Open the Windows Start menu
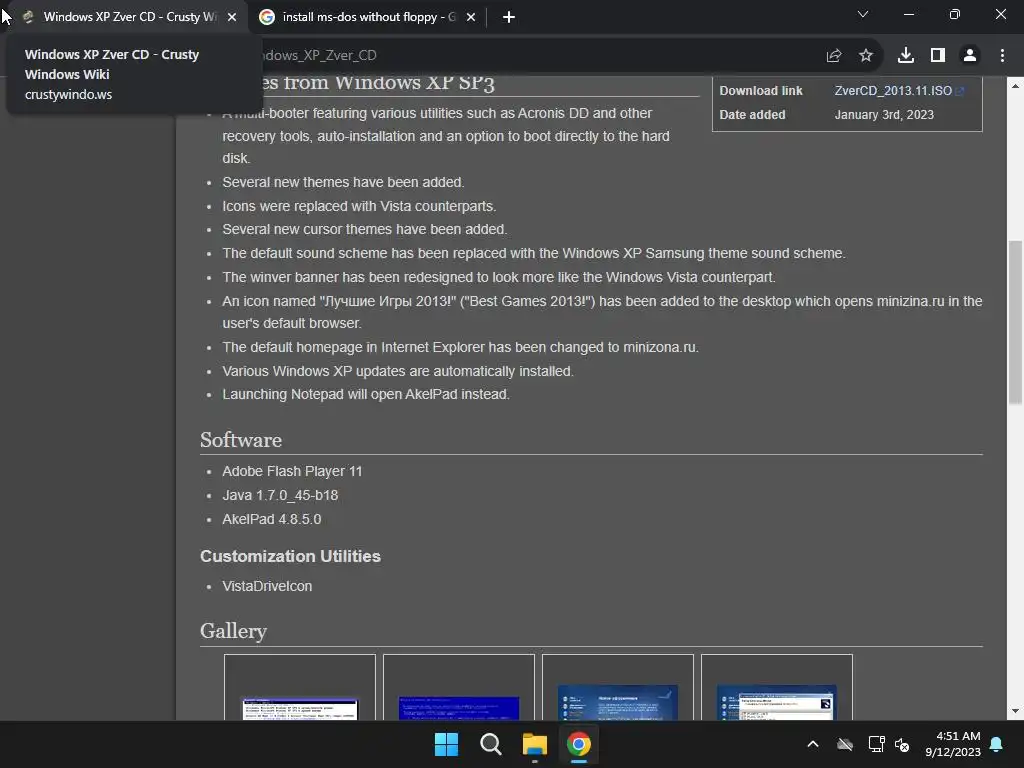The height and width of the screenshot is (768, 1024). (x=447, y=744)
